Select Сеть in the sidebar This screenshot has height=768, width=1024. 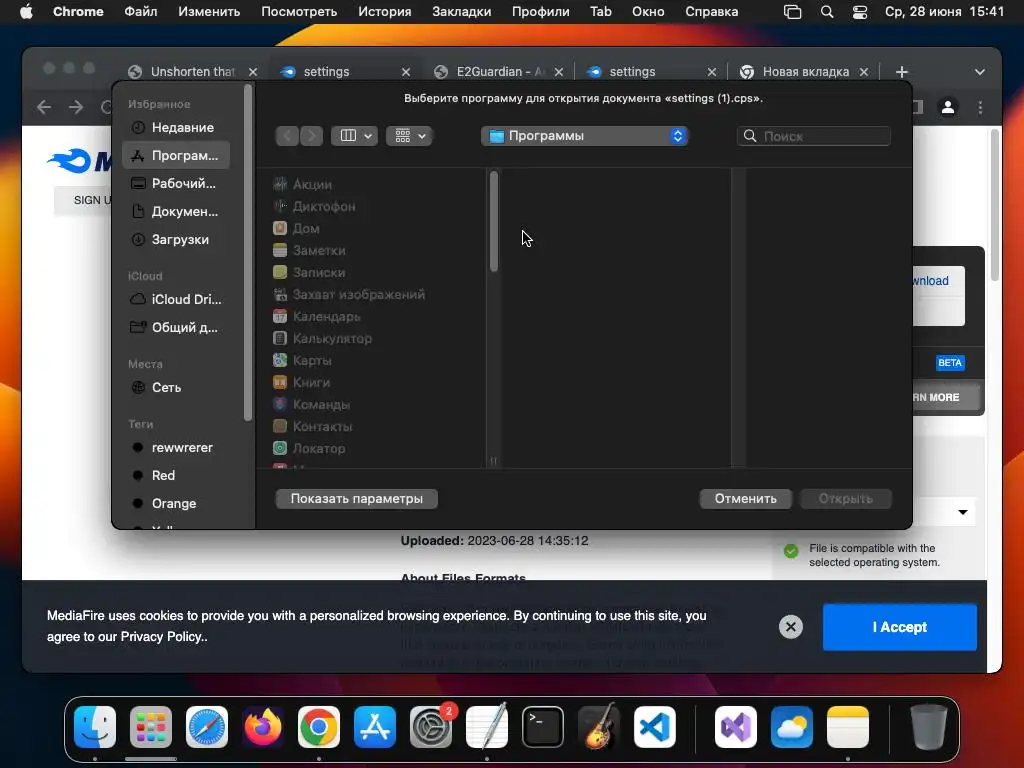(176, 388)
